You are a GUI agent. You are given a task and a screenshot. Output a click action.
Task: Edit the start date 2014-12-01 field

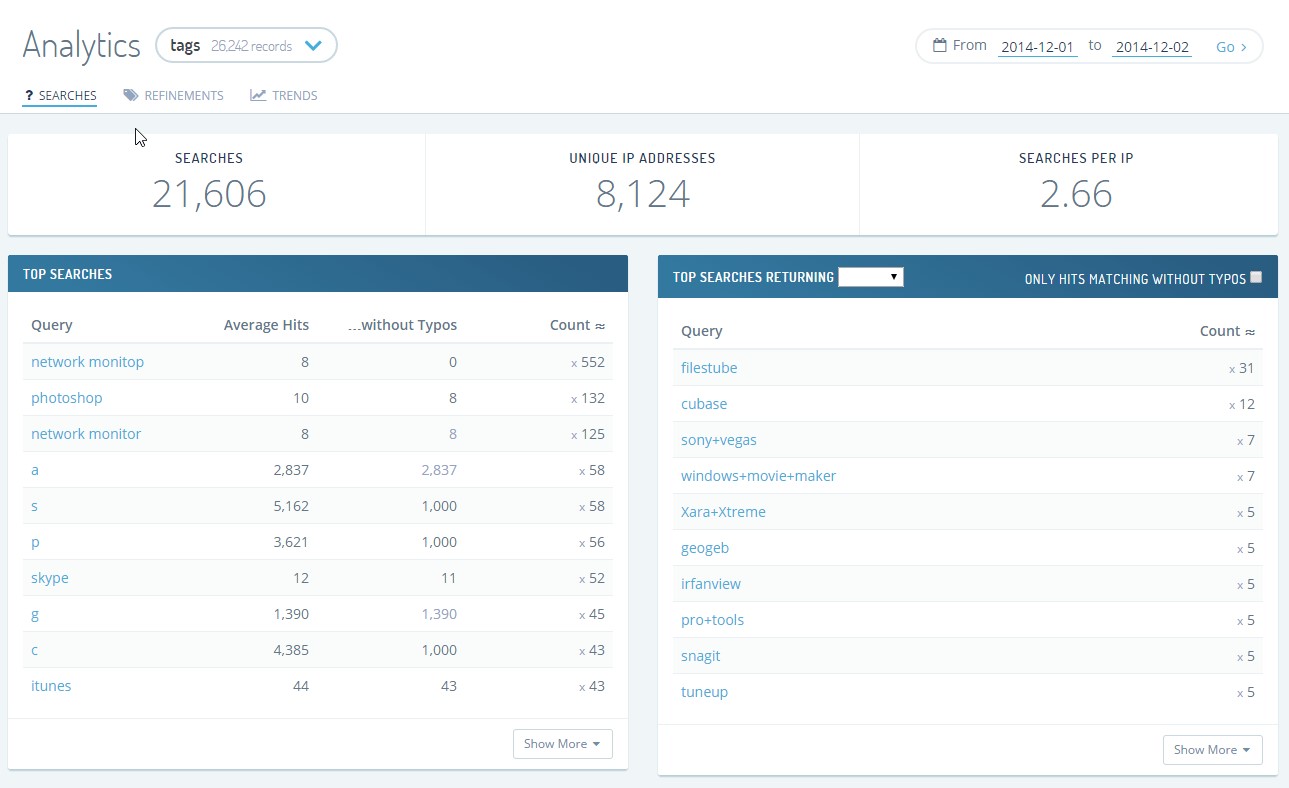point(1037,47)
